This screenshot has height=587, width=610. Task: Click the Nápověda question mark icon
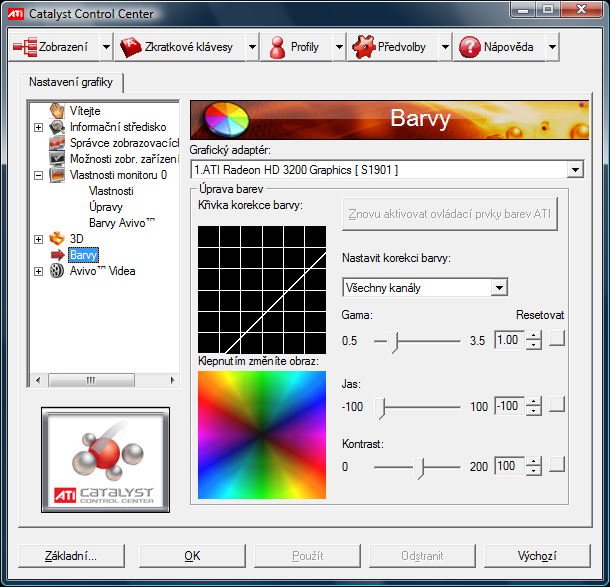pyautogui.click(x=470, y=47)
